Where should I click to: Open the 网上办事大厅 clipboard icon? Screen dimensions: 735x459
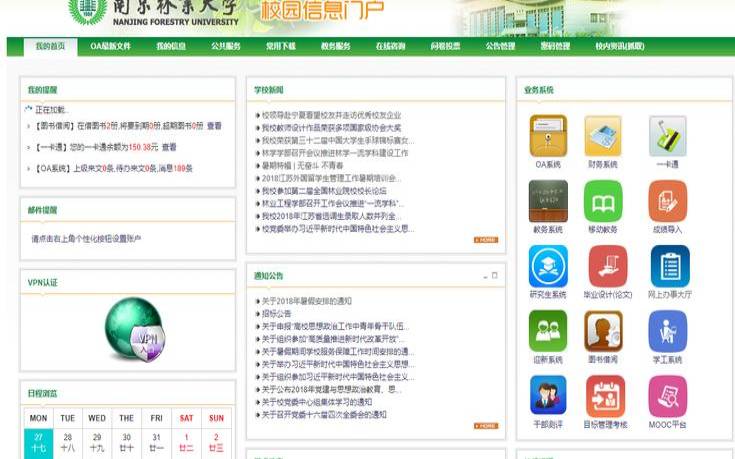tap(670, 266)
